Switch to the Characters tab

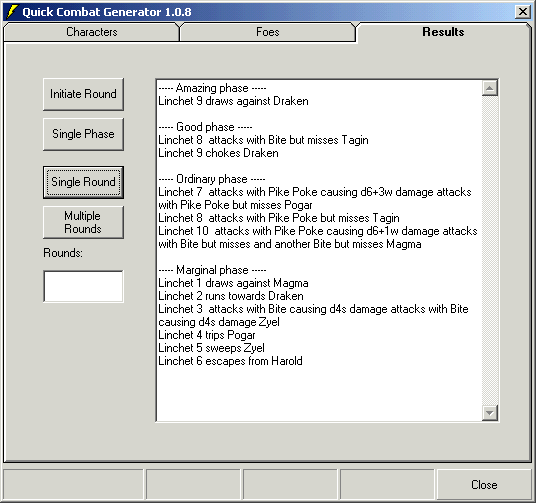92,32
